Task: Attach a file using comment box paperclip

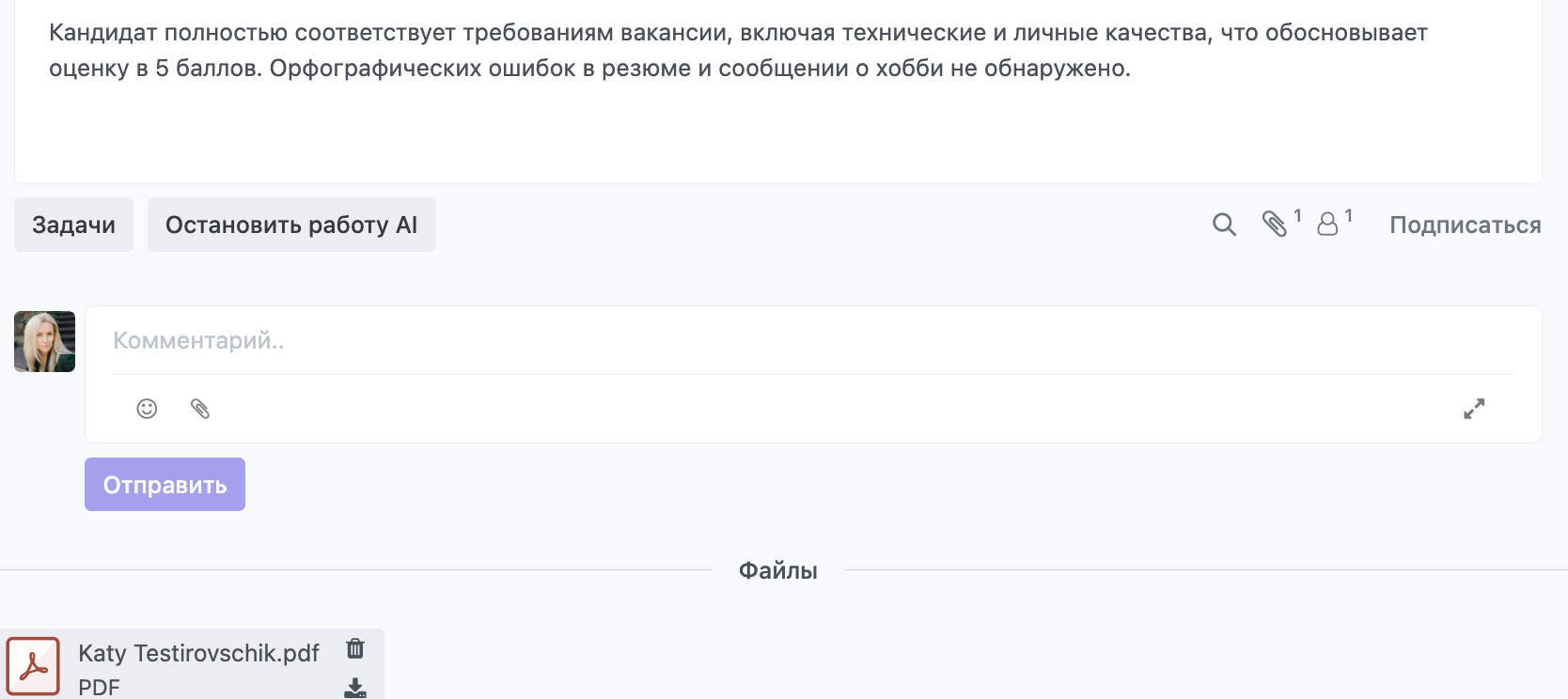Action: click(x=200, y=409)
